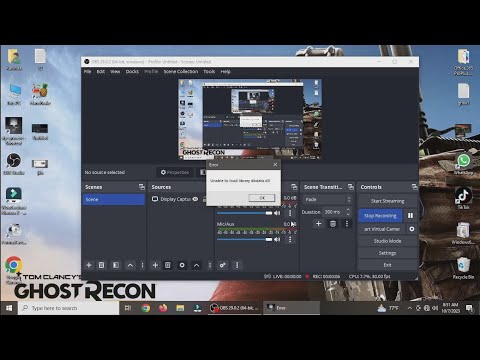Move source up with arrow icon

196,265
